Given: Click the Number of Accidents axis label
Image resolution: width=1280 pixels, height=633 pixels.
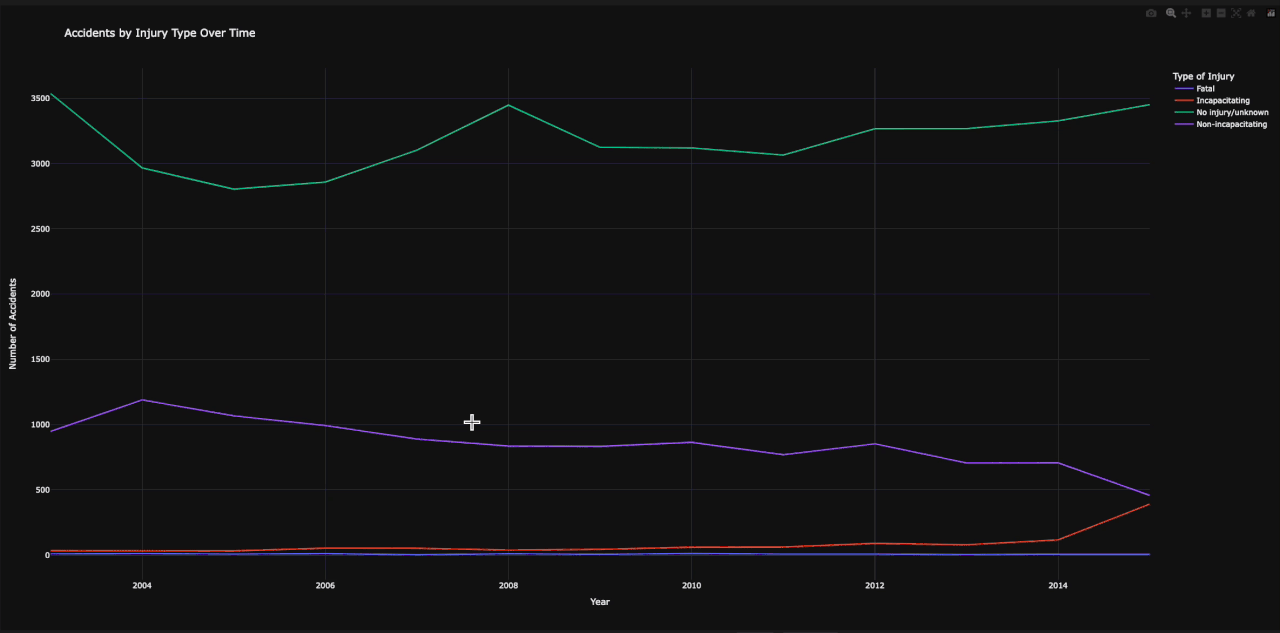Looking at the screenshot, I should point(12,321).
